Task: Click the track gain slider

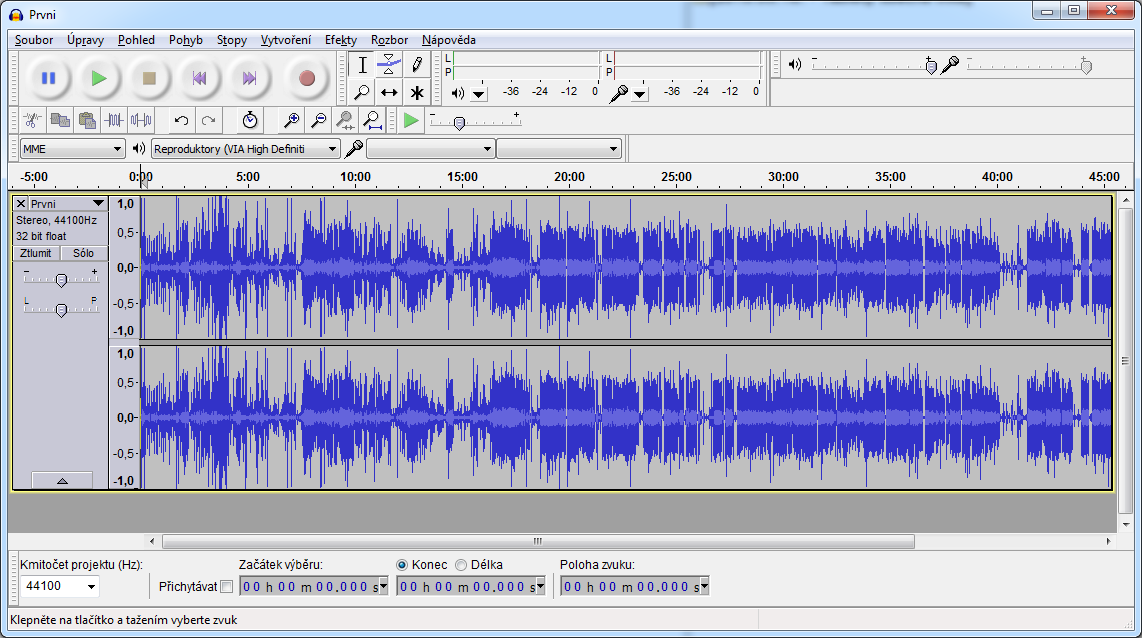Action: pos(61,279)
